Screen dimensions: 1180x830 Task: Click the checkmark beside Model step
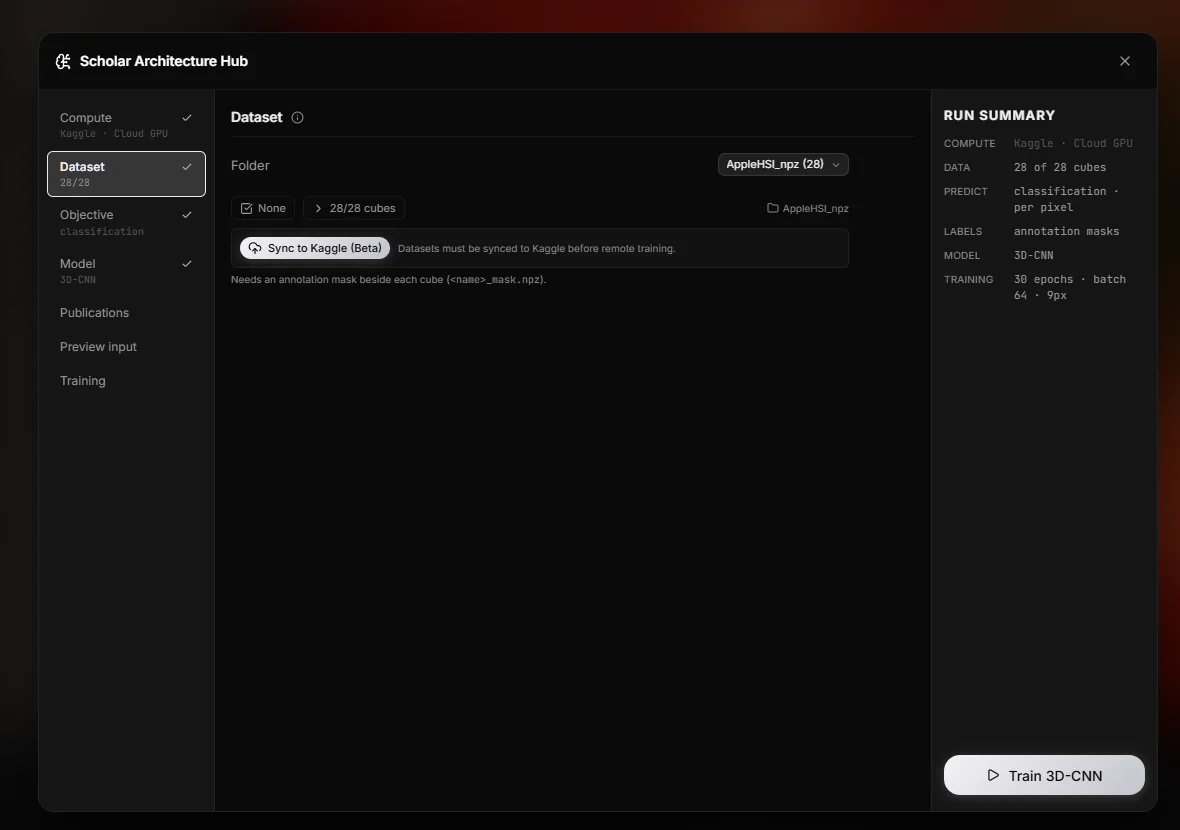point(187,263)
